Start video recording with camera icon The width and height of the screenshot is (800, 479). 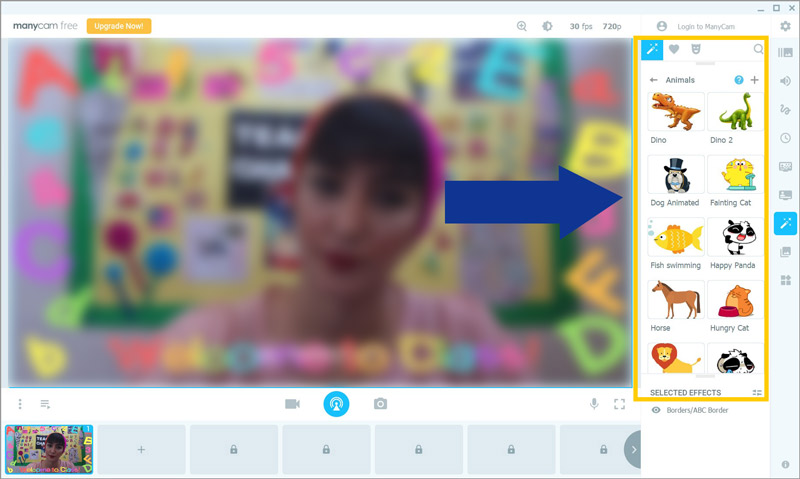pyautogui.click(x=292, y=404)
